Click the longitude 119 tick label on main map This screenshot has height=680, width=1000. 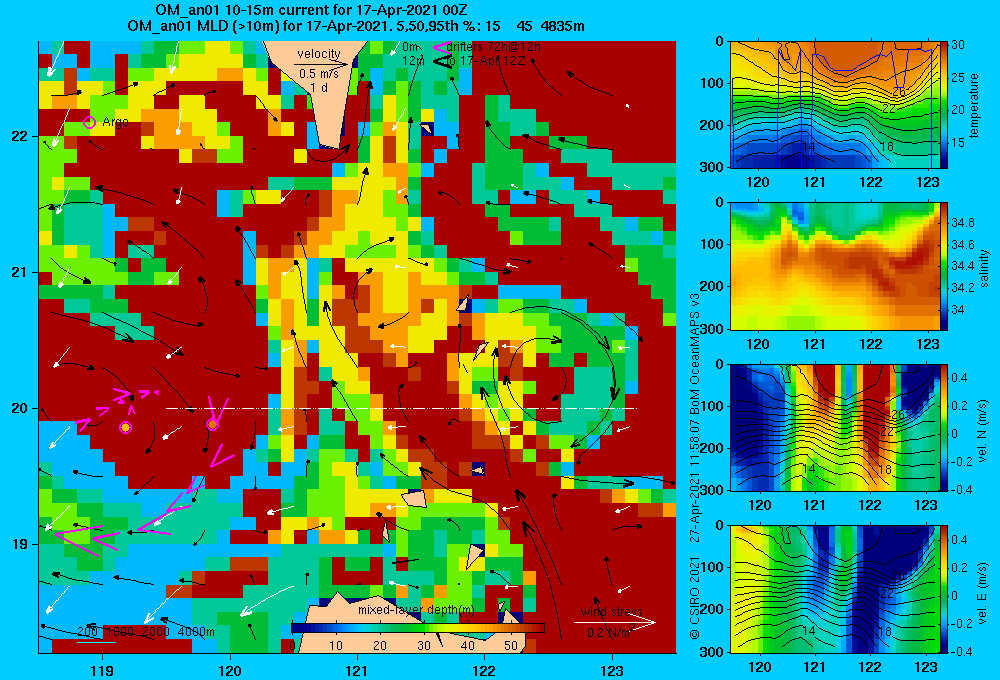coord(102,670)
